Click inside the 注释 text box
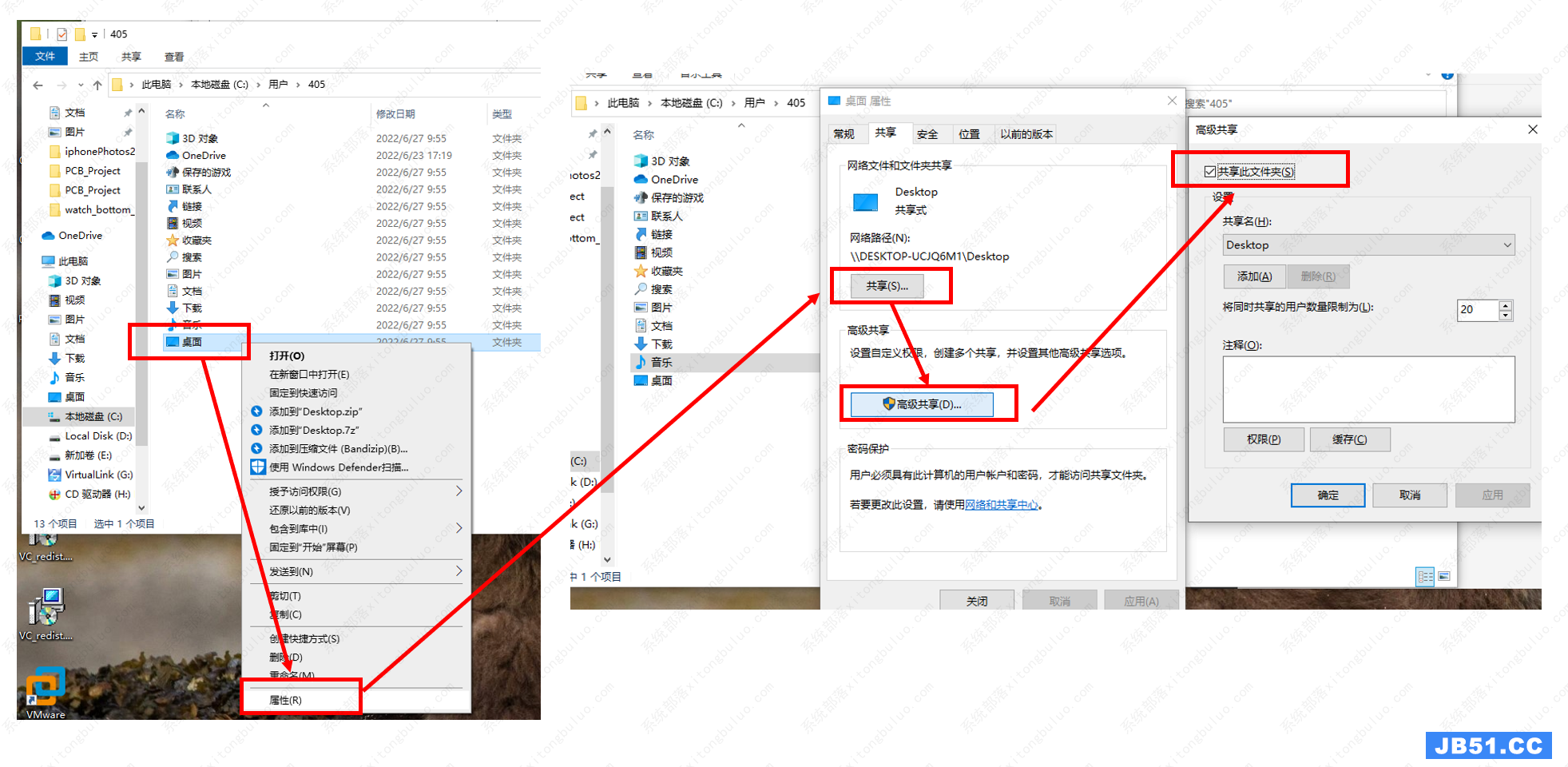Screen dimensions: 1568x767 tap(1368, 389)
